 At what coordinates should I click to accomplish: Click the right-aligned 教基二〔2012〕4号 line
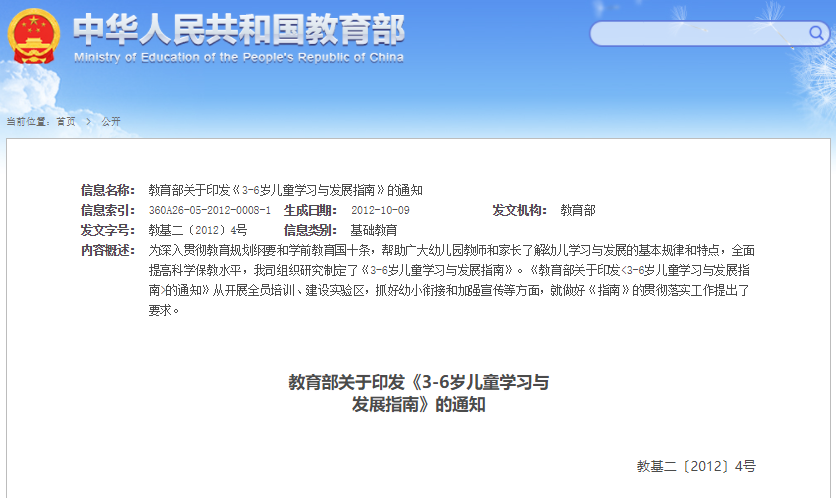(x=696, y=466)
